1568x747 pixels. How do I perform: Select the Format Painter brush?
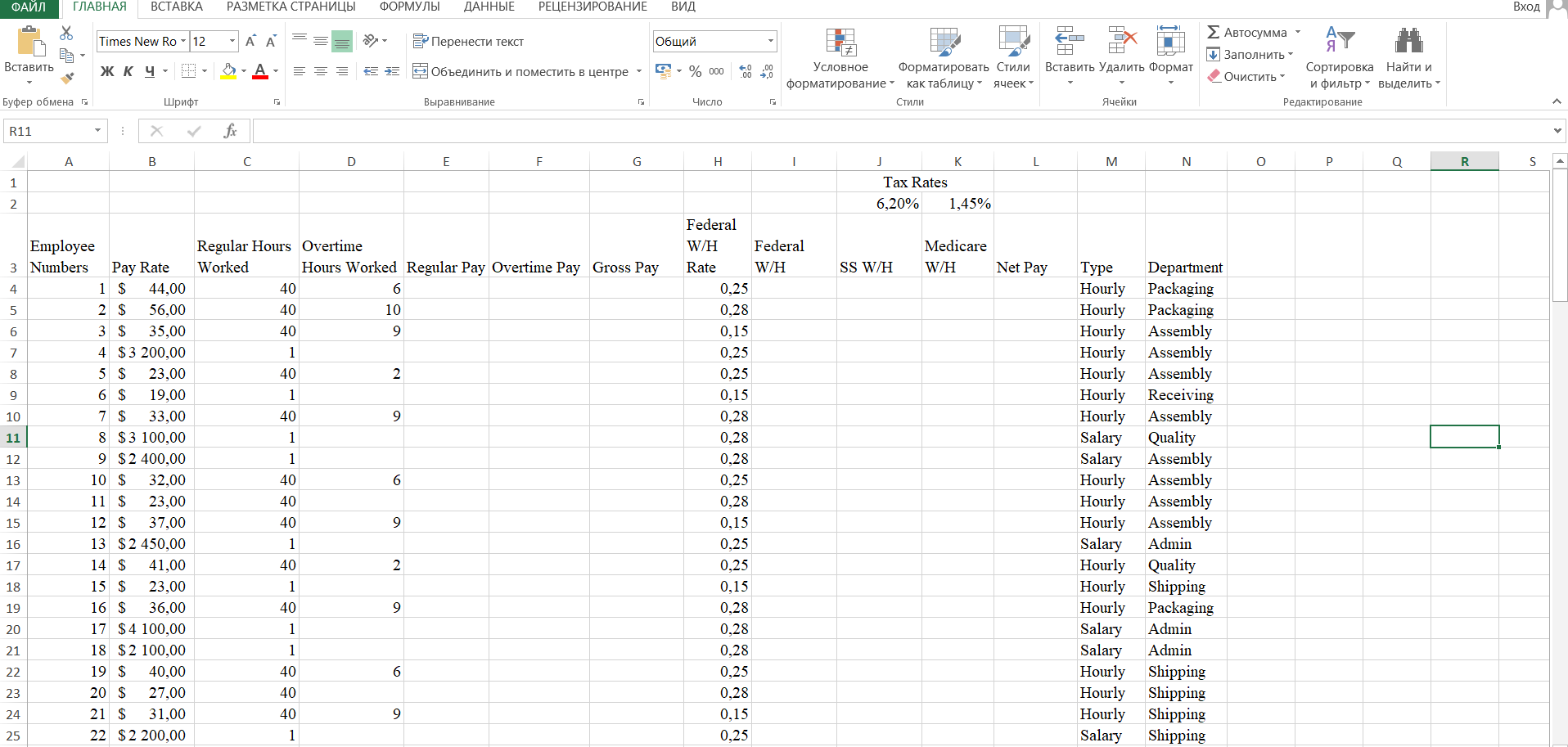tap(67, 78)
